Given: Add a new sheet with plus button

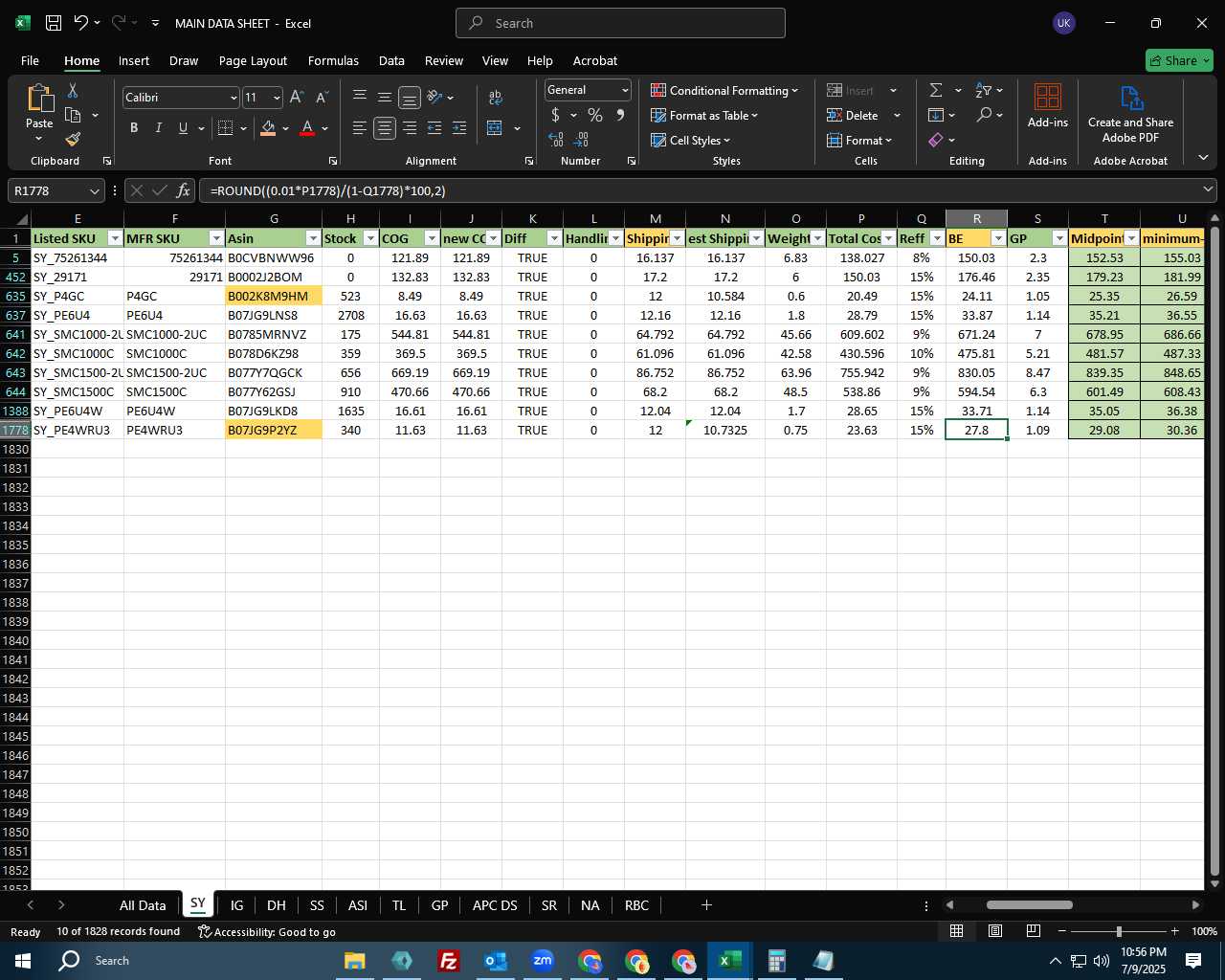Looking at the screenshot, I should click(x=706, y=905).
